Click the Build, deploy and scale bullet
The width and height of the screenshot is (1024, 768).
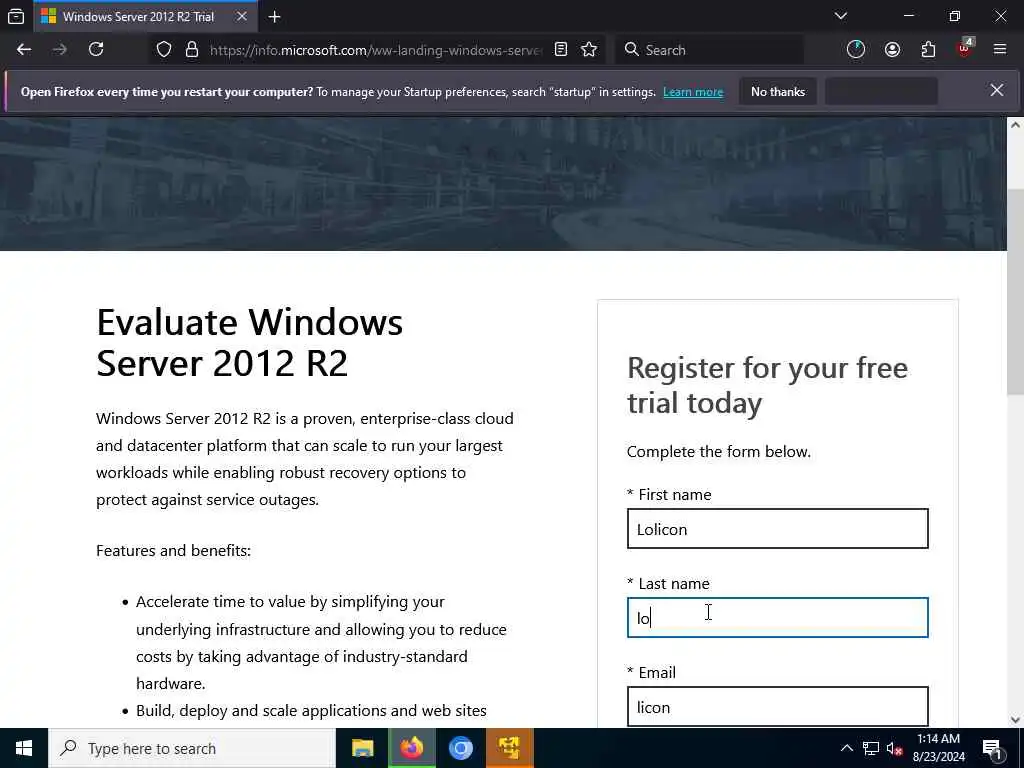(x=311, y=711)
